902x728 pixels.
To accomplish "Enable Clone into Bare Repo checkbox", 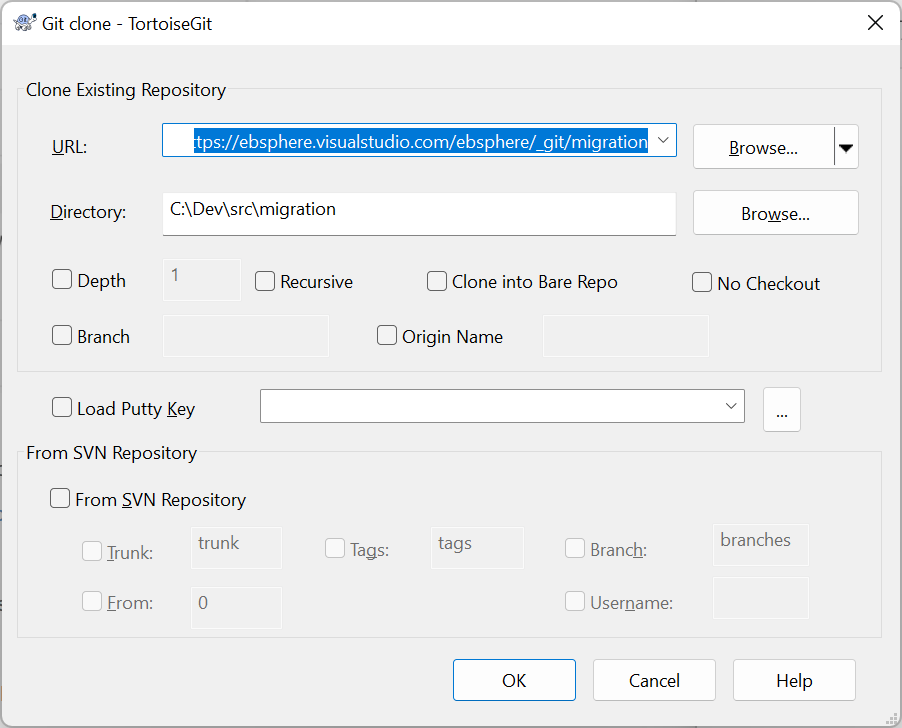I will pyautogui.click(x=437, y=281).
